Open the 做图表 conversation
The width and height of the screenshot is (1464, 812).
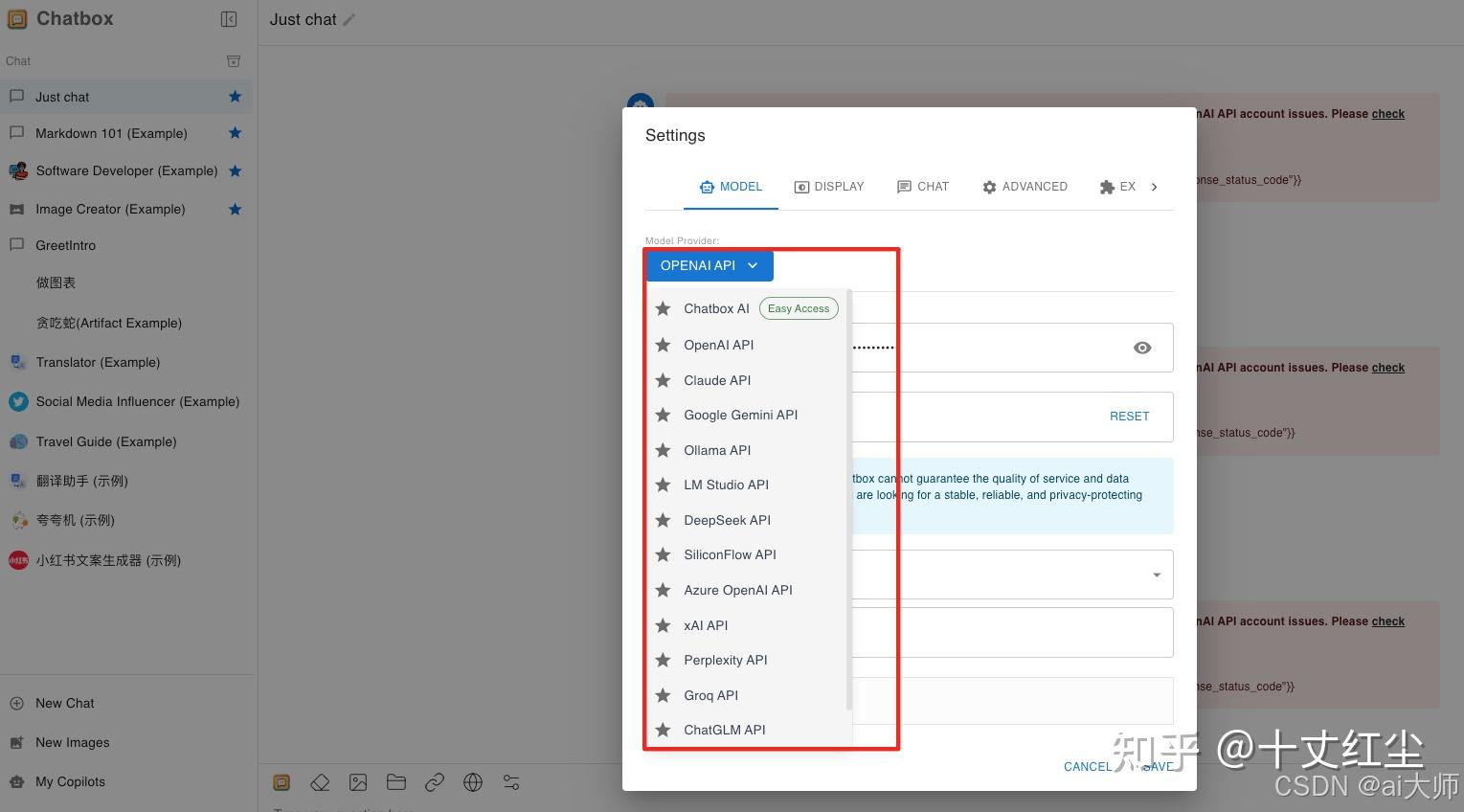pos(128,282)
